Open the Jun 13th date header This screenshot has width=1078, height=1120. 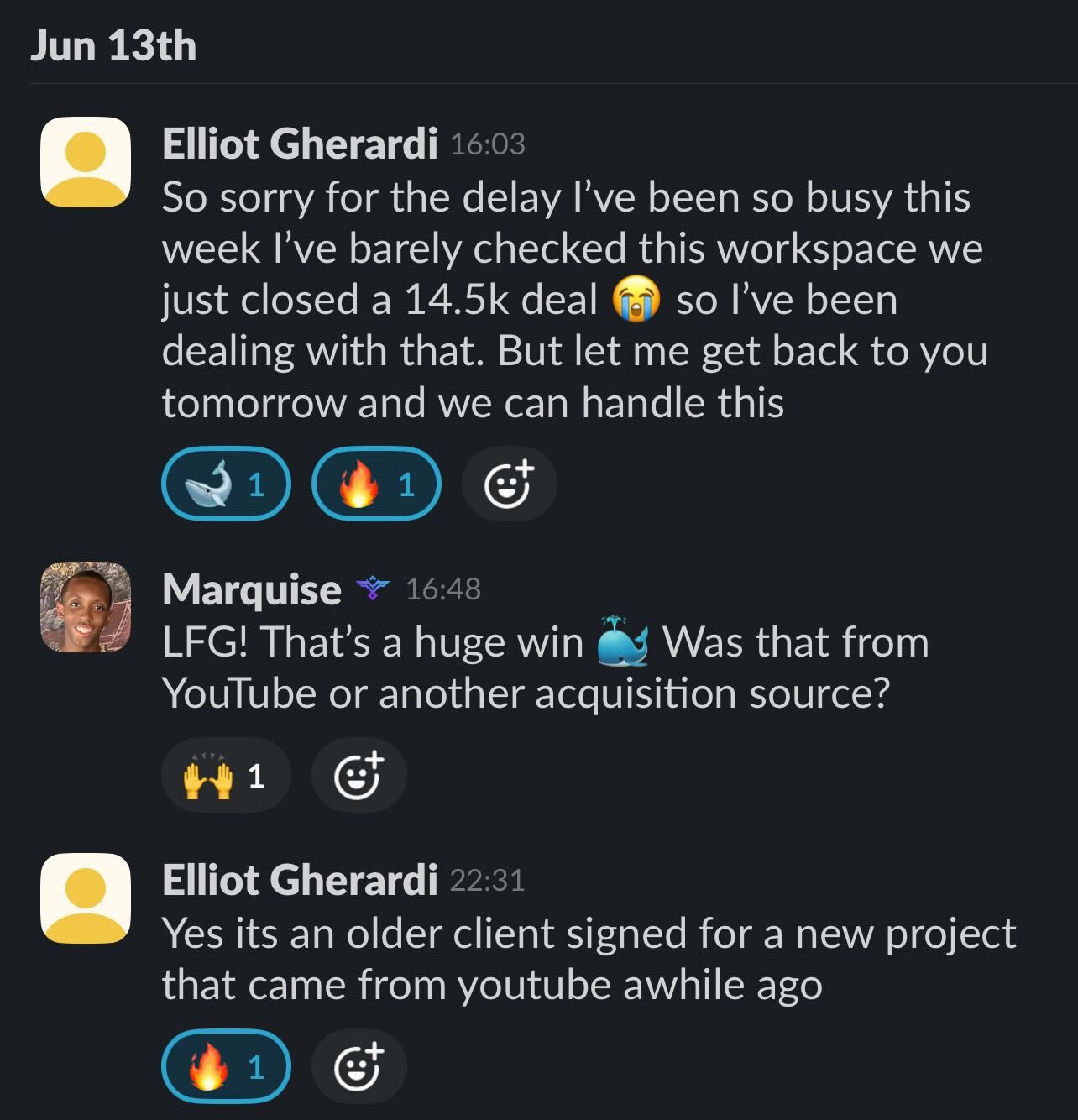[113, 44]
